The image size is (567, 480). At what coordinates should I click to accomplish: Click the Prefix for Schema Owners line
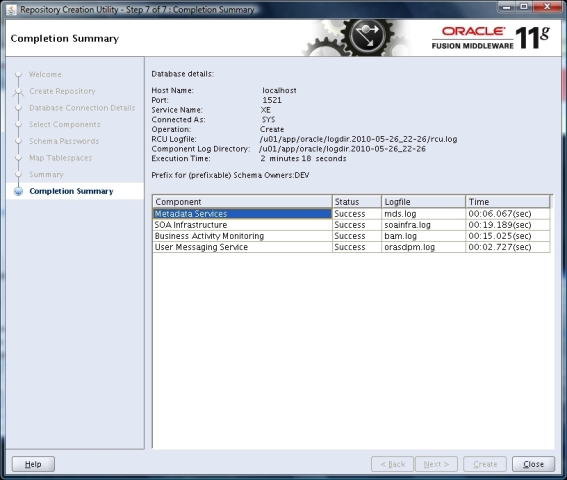pyautogui.click(x=230, y=175)
